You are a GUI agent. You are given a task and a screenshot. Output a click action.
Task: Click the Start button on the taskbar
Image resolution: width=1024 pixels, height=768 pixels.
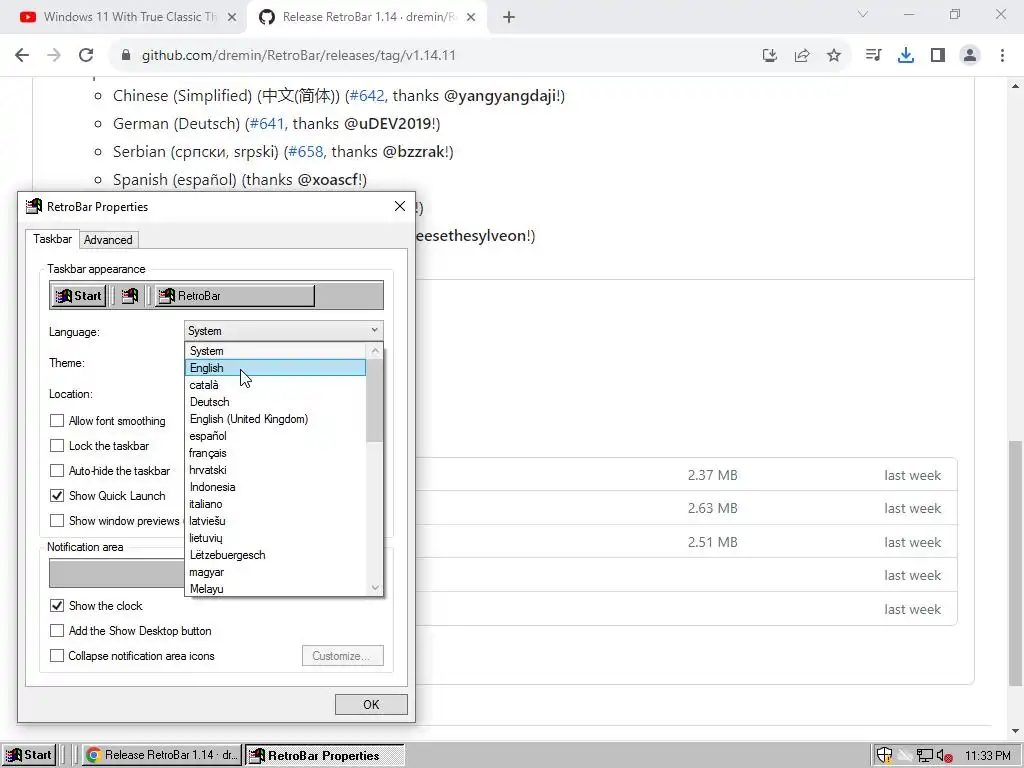(x=27, y=755)
